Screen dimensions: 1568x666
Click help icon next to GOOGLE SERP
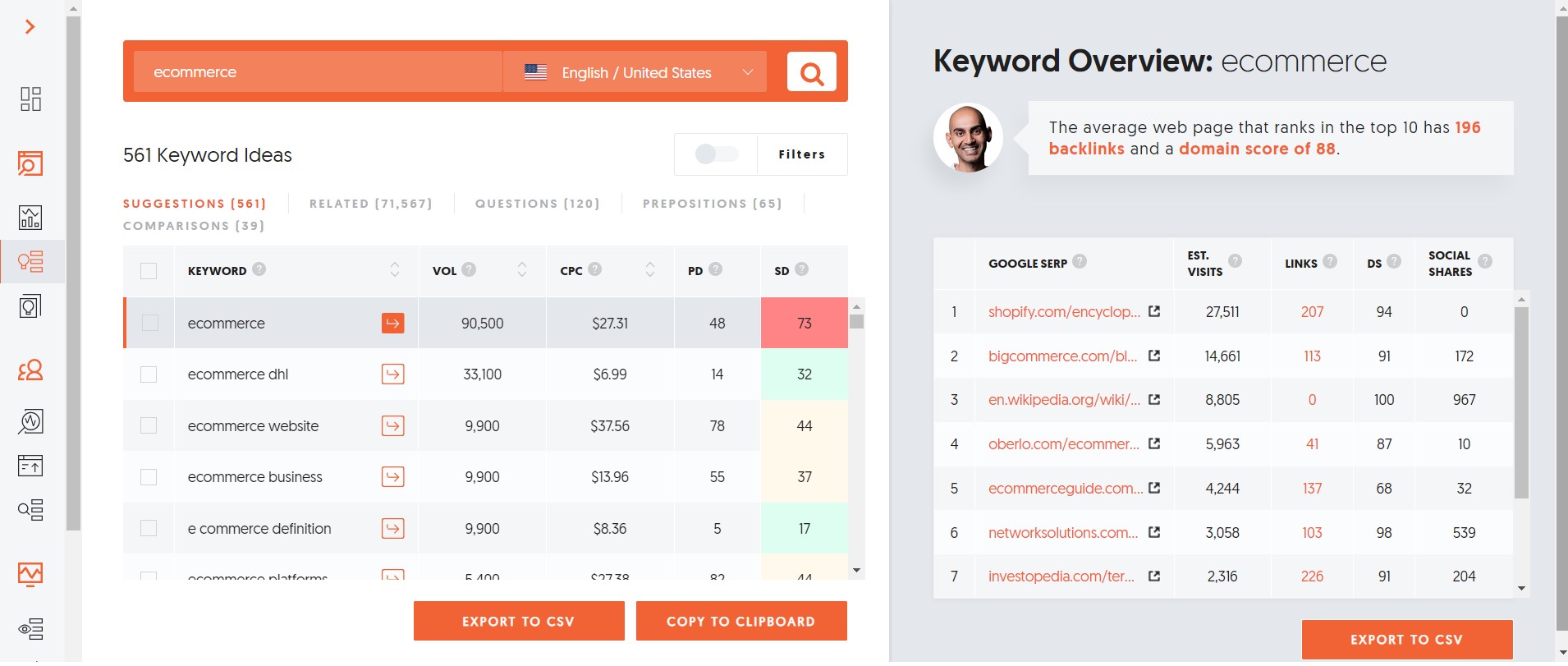(x=1080, y=261)
